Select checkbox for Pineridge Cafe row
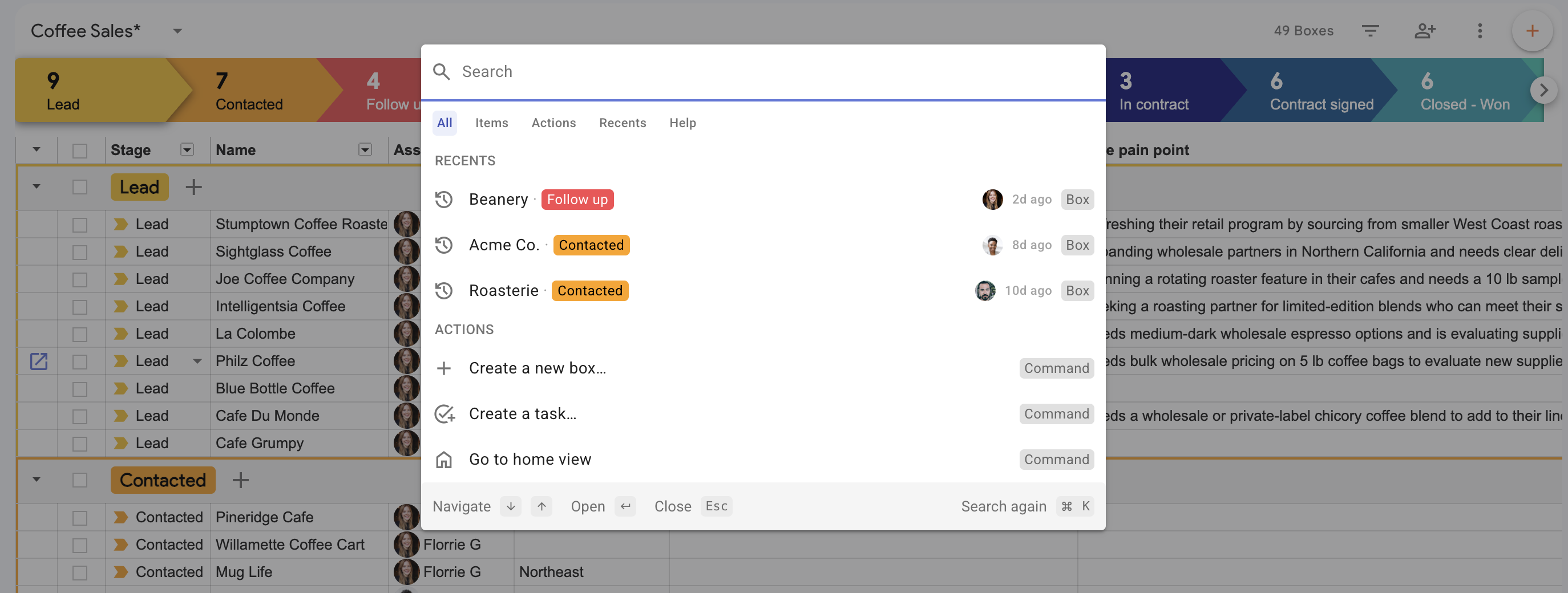 [x=80, y=518]
